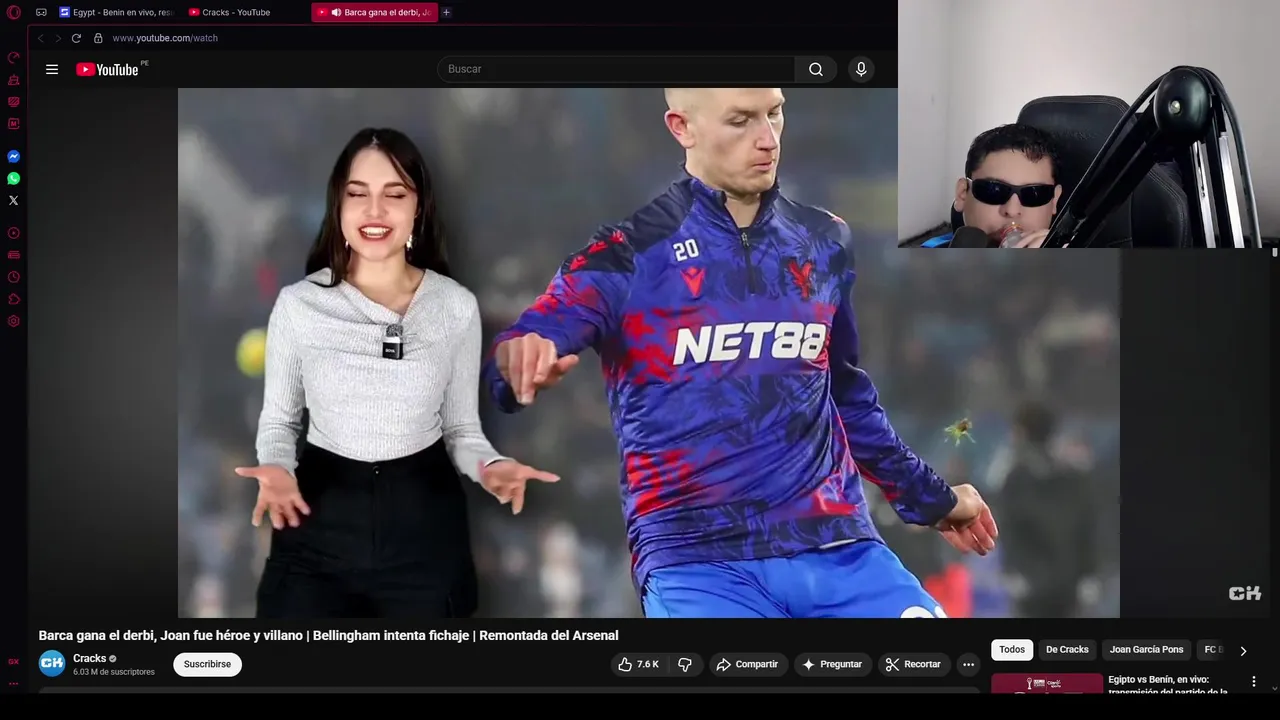View site security lock information
This screenshot has width=1280, height=720.
tap(98, 38)
